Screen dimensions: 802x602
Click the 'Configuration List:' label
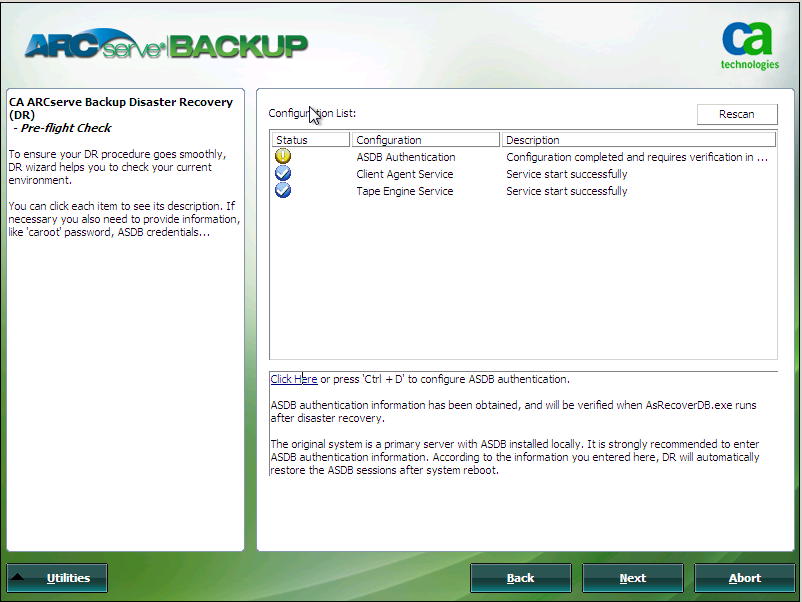click(312, 113)
